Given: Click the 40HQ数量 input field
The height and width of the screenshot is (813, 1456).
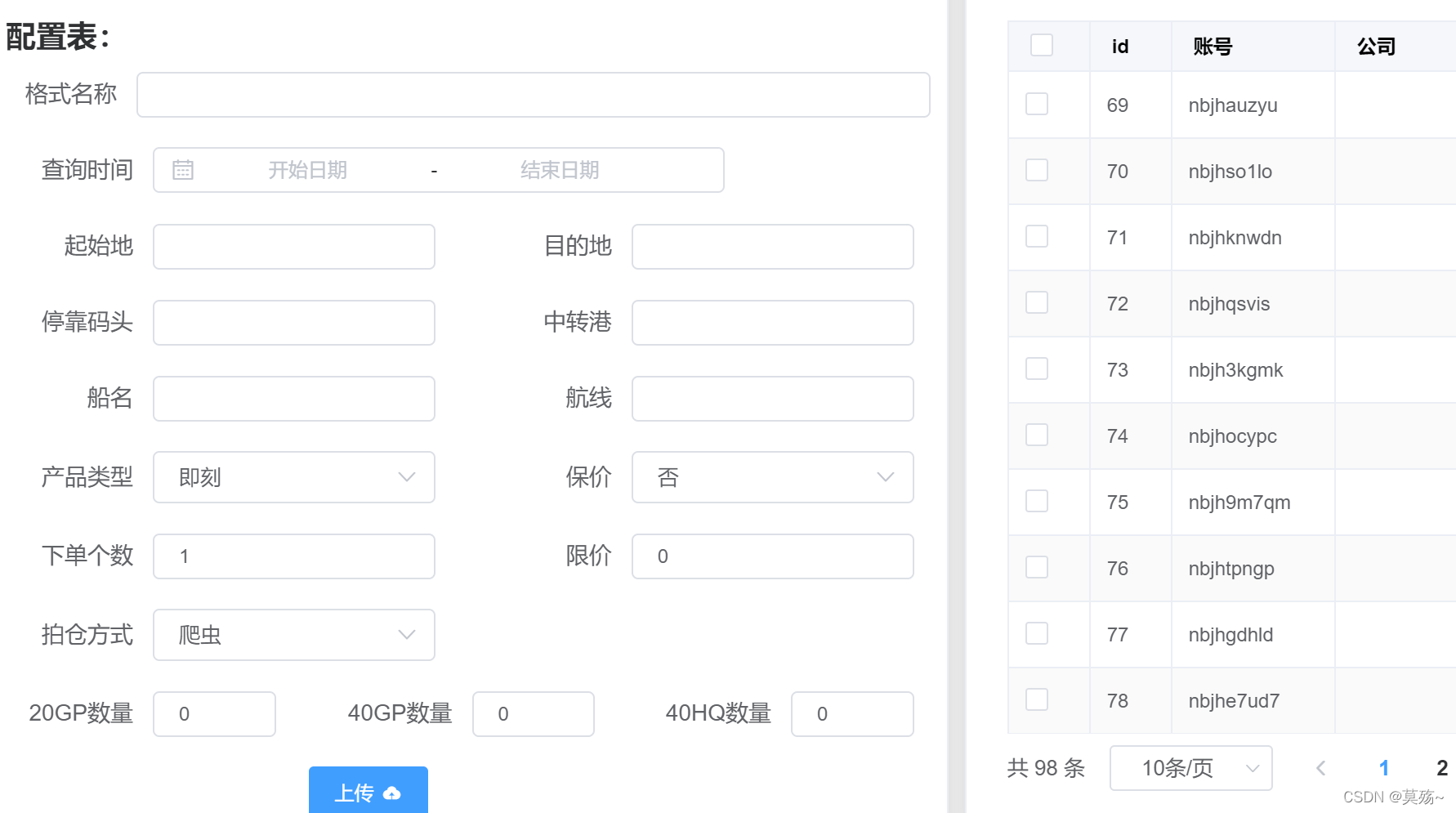Looking at the screenshot, I should pos(852,714).
